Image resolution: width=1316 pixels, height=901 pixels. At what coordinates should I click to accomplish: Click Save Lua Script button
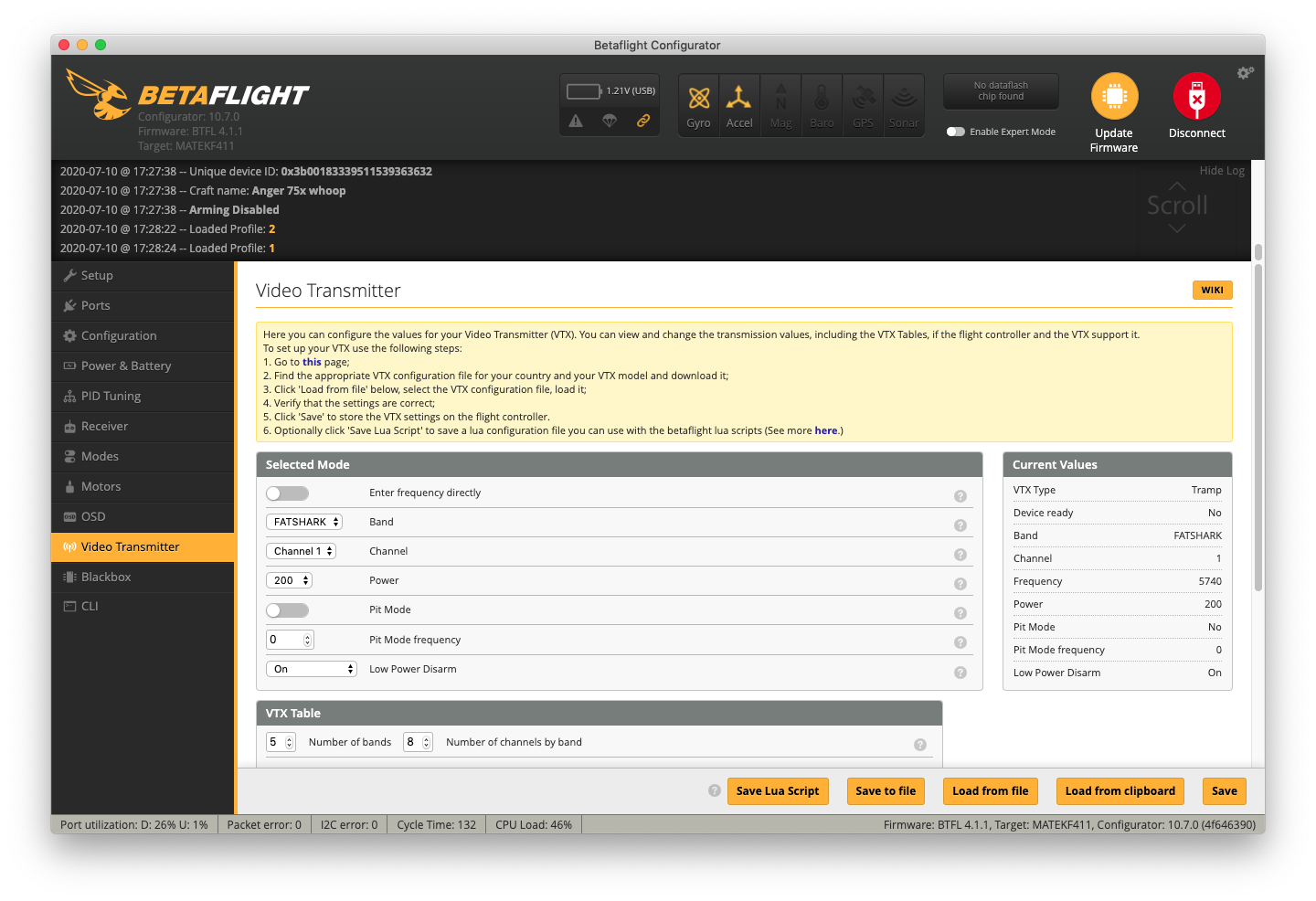[778, 791]
